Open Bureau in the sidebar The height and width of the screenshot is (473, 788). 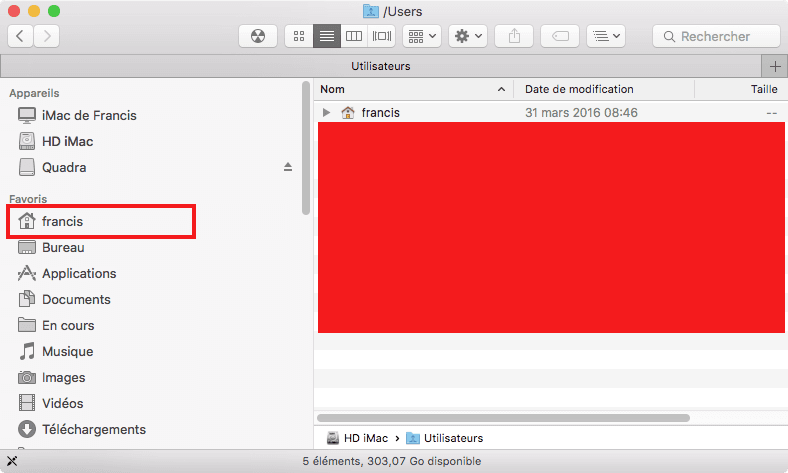(x=63, y=247)
